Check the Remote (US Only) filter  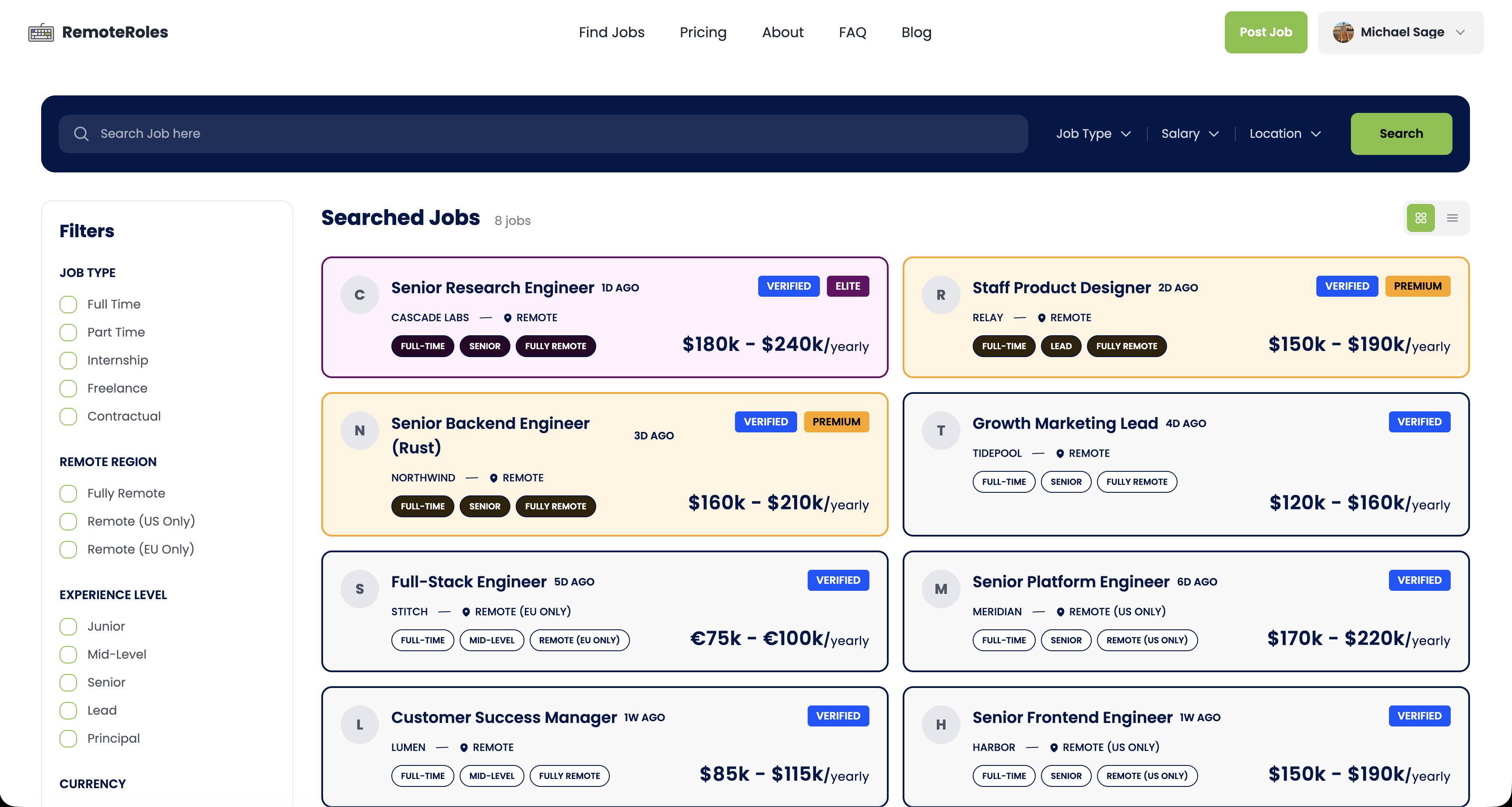tap(68, 521)
